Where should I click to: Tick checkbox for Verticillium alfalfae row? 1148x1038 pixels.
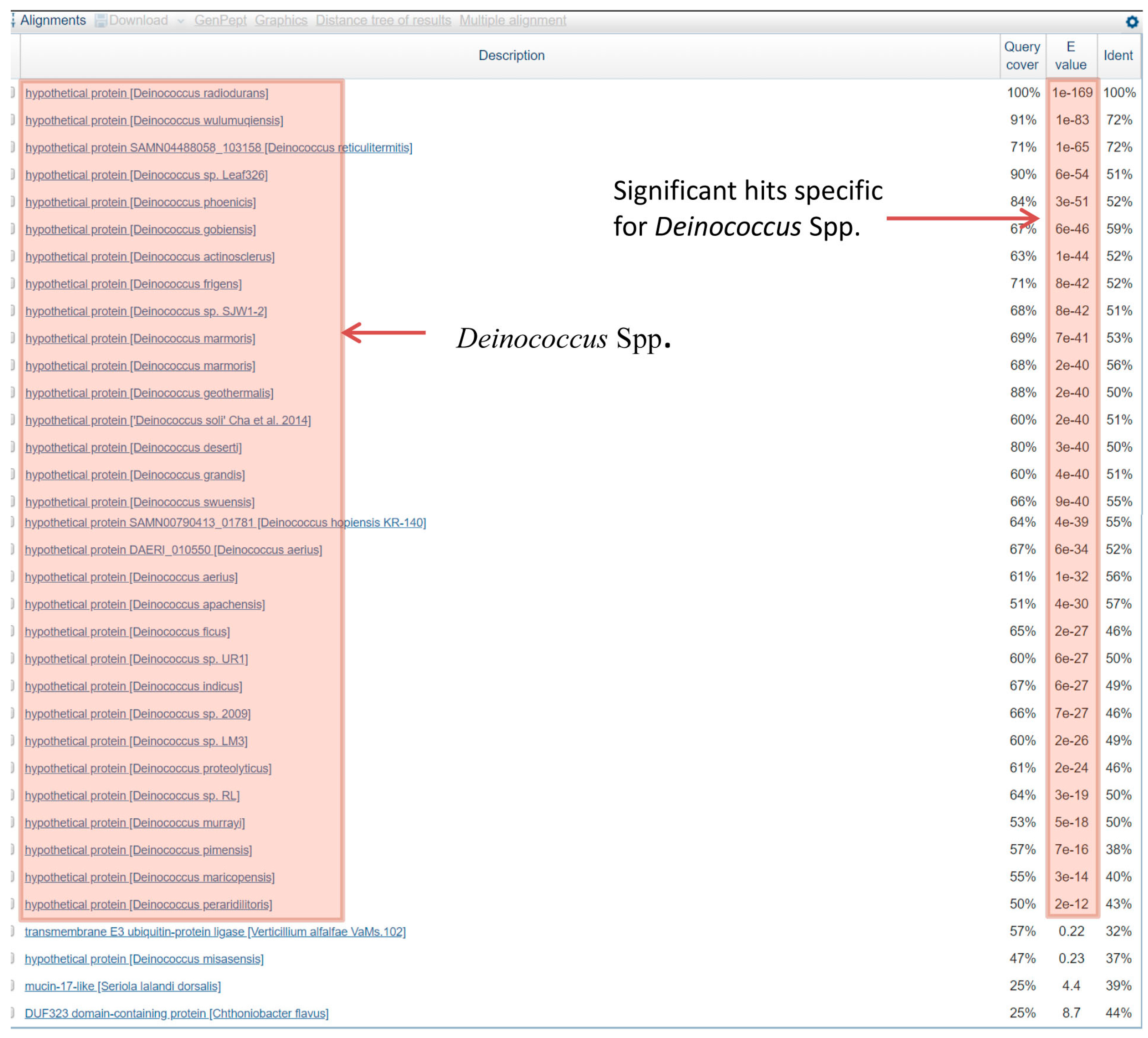tap(13, 931)
